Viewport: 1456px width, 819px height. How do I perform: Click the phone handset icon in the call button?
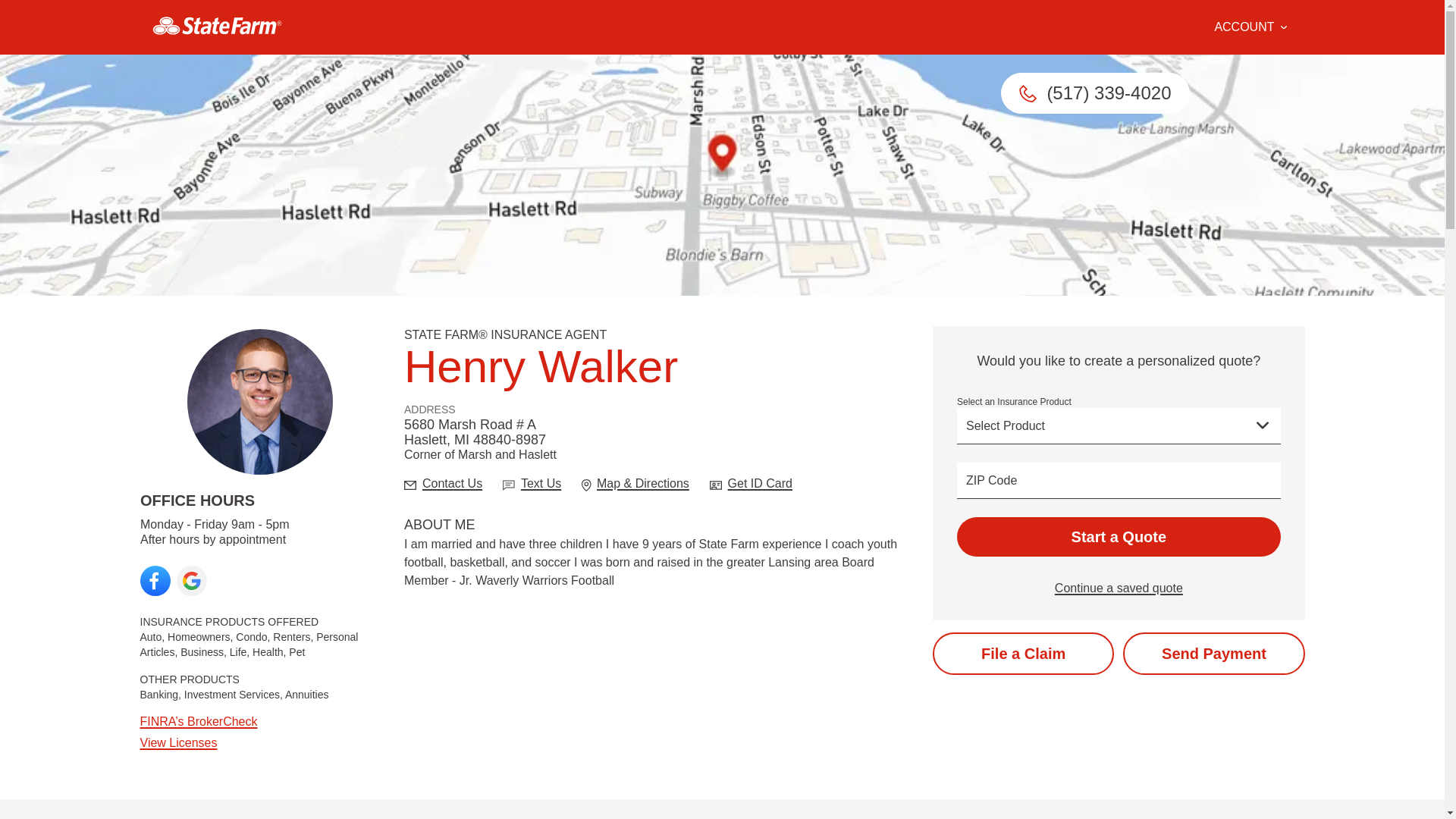[x=1028, y=93]
